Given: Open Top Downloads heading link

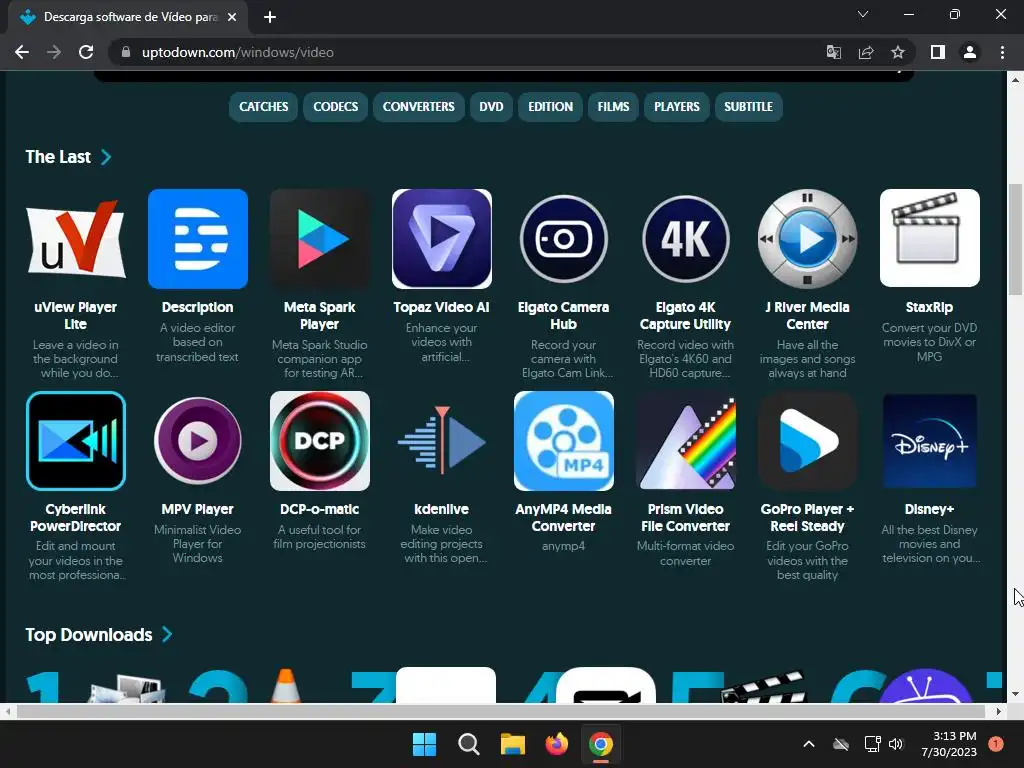Looking at the screenshot, I should pyautogui.click(x=89, y=634).
